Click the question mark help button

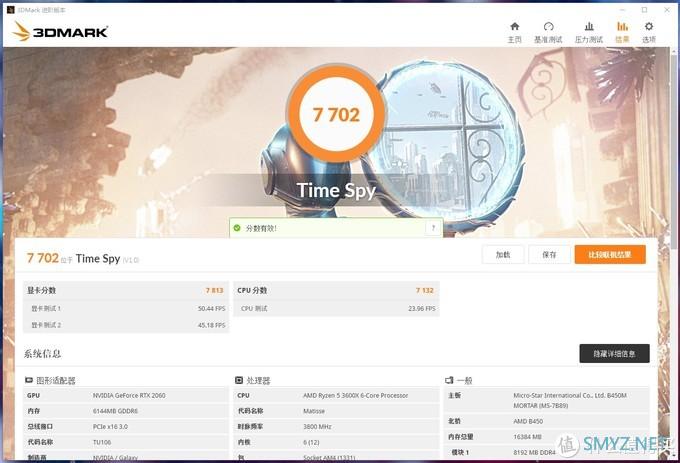click(x=433, y=228)
